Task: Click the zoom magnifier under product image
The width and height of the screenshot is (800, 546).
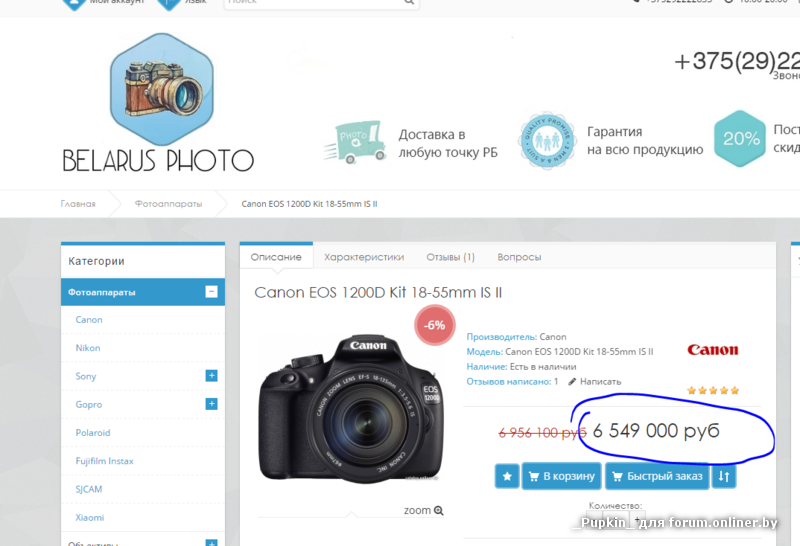Action: point(439,510)
